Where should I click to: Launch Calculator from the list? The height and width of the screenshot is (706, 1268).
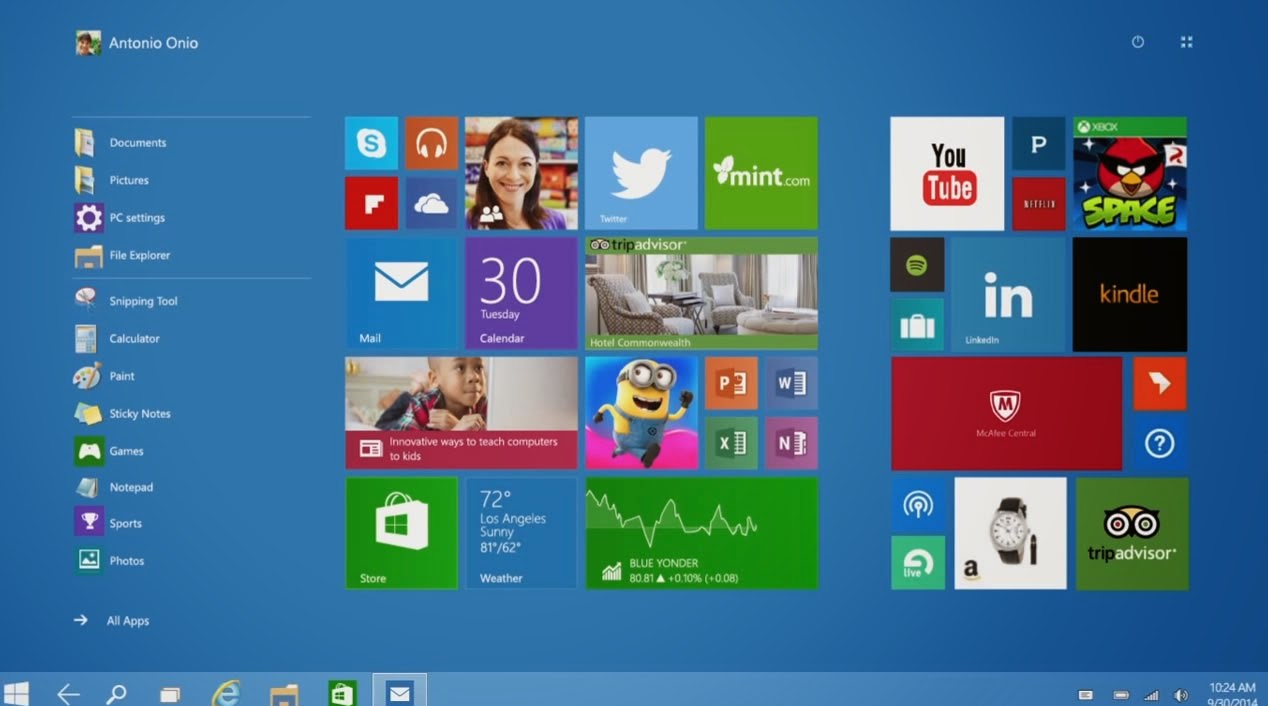click(x=118, y=339)
